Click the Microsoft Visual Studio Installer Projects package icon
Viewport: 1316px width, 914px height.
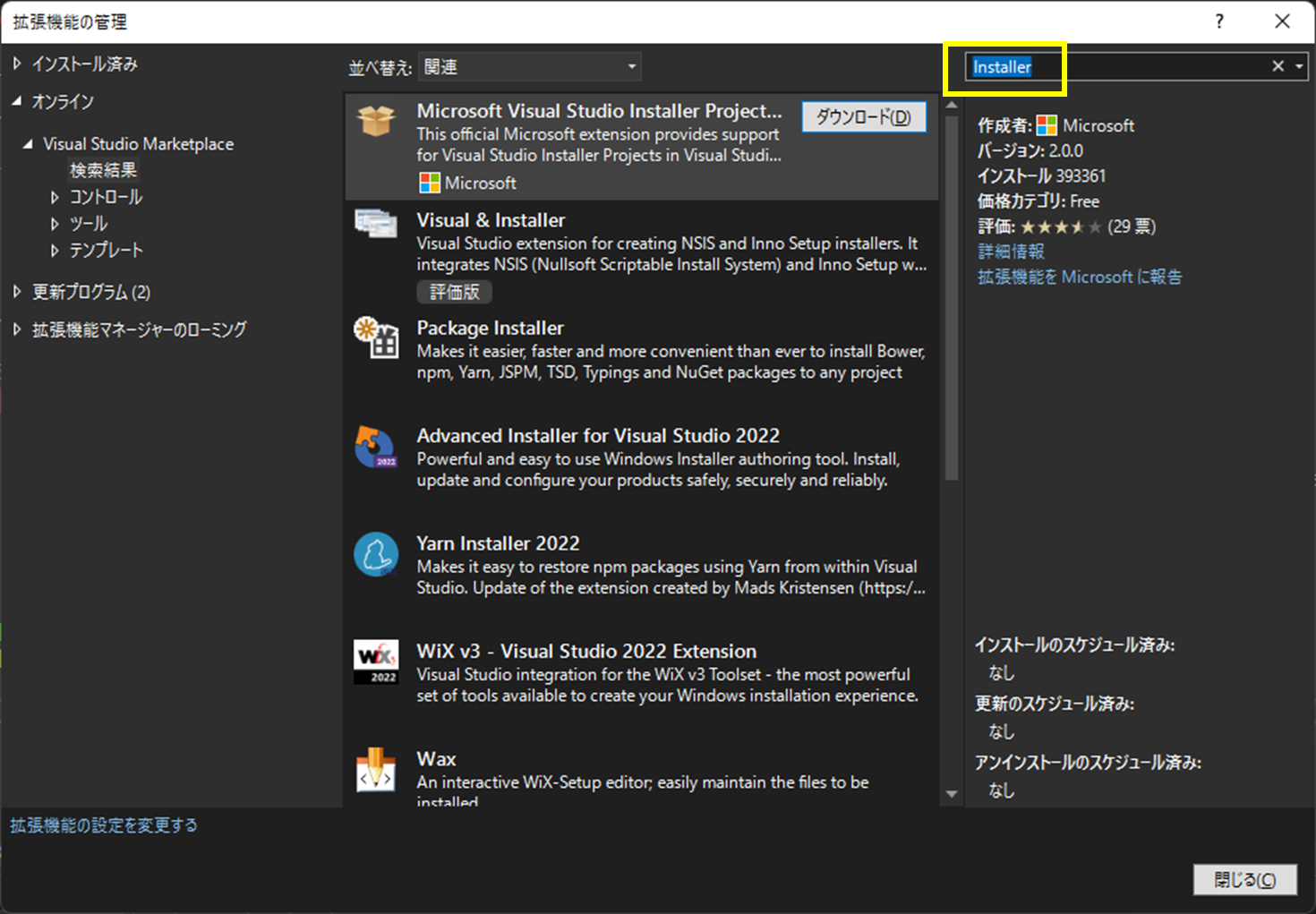pyautogui.click(x=377, y=121)
